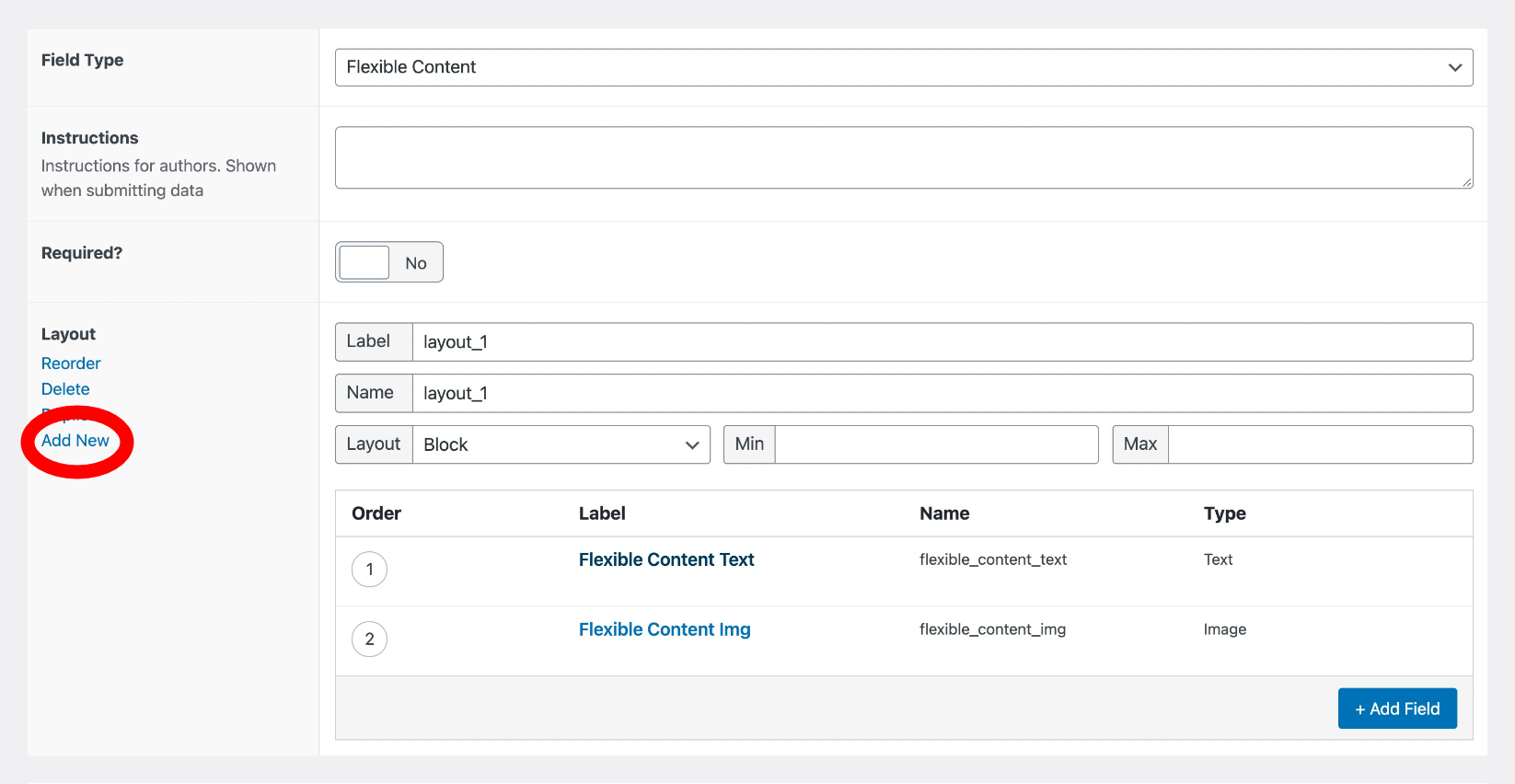Expand the Layout Block dropdown

pyautogui.click(x=561, y=444)
